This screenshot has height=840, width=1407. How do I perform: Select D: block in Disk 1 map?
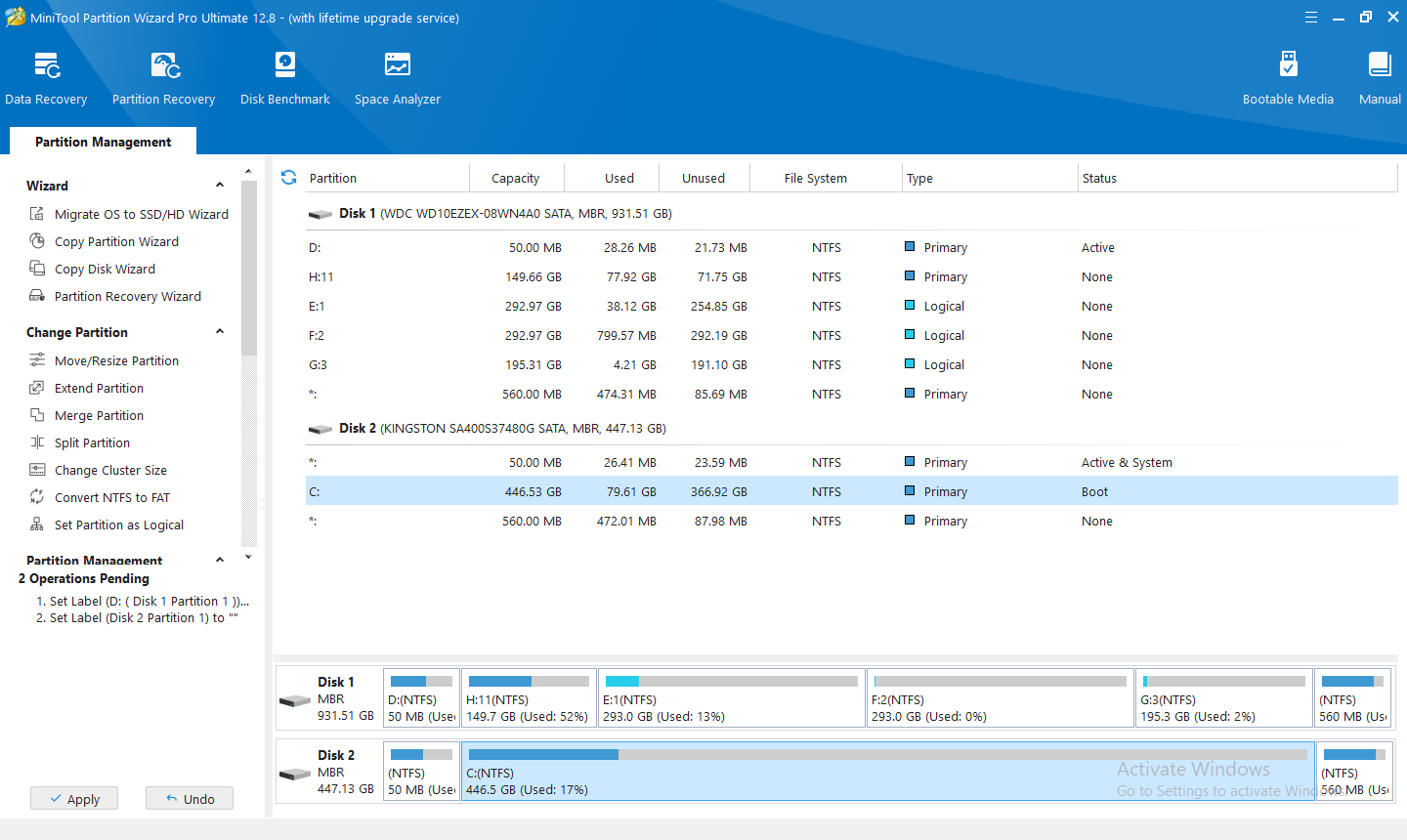tap(421, 697)
